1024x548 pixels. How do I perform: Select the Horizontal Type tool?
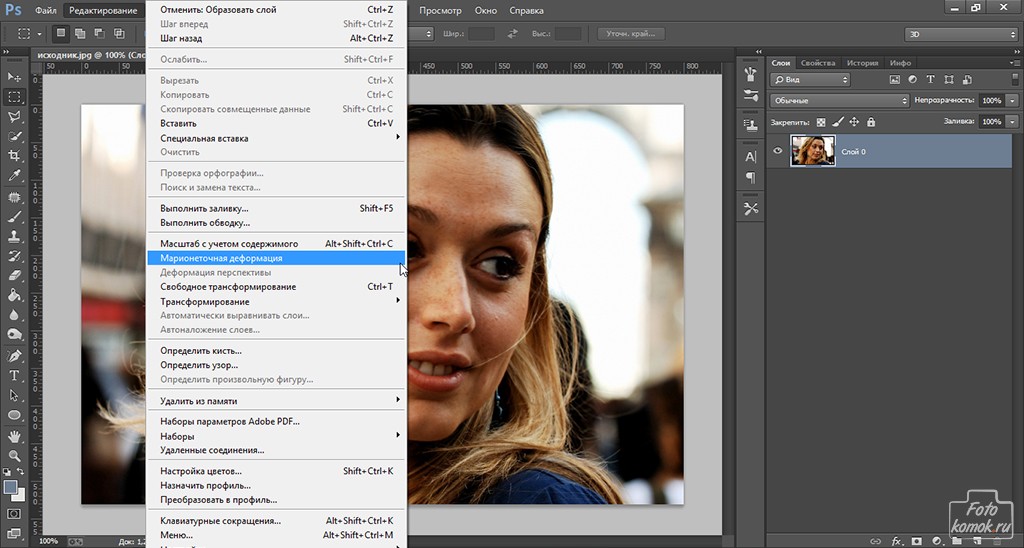tap(14, 375)
